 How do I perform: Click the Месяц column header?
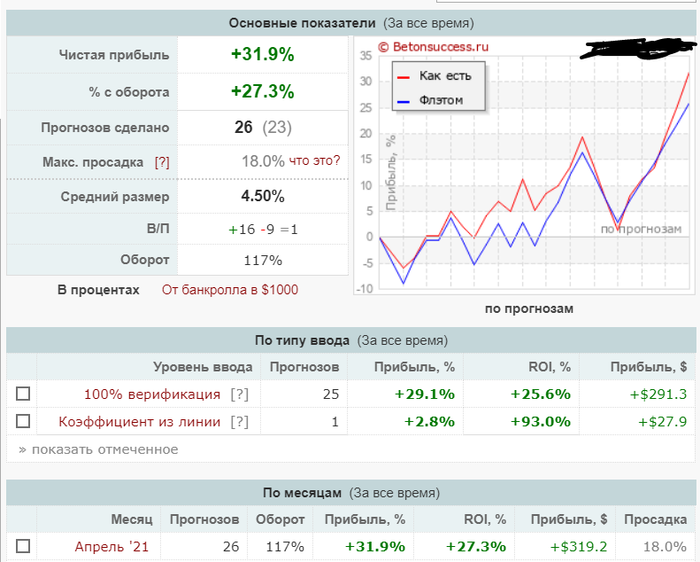[x=132, y=519]
